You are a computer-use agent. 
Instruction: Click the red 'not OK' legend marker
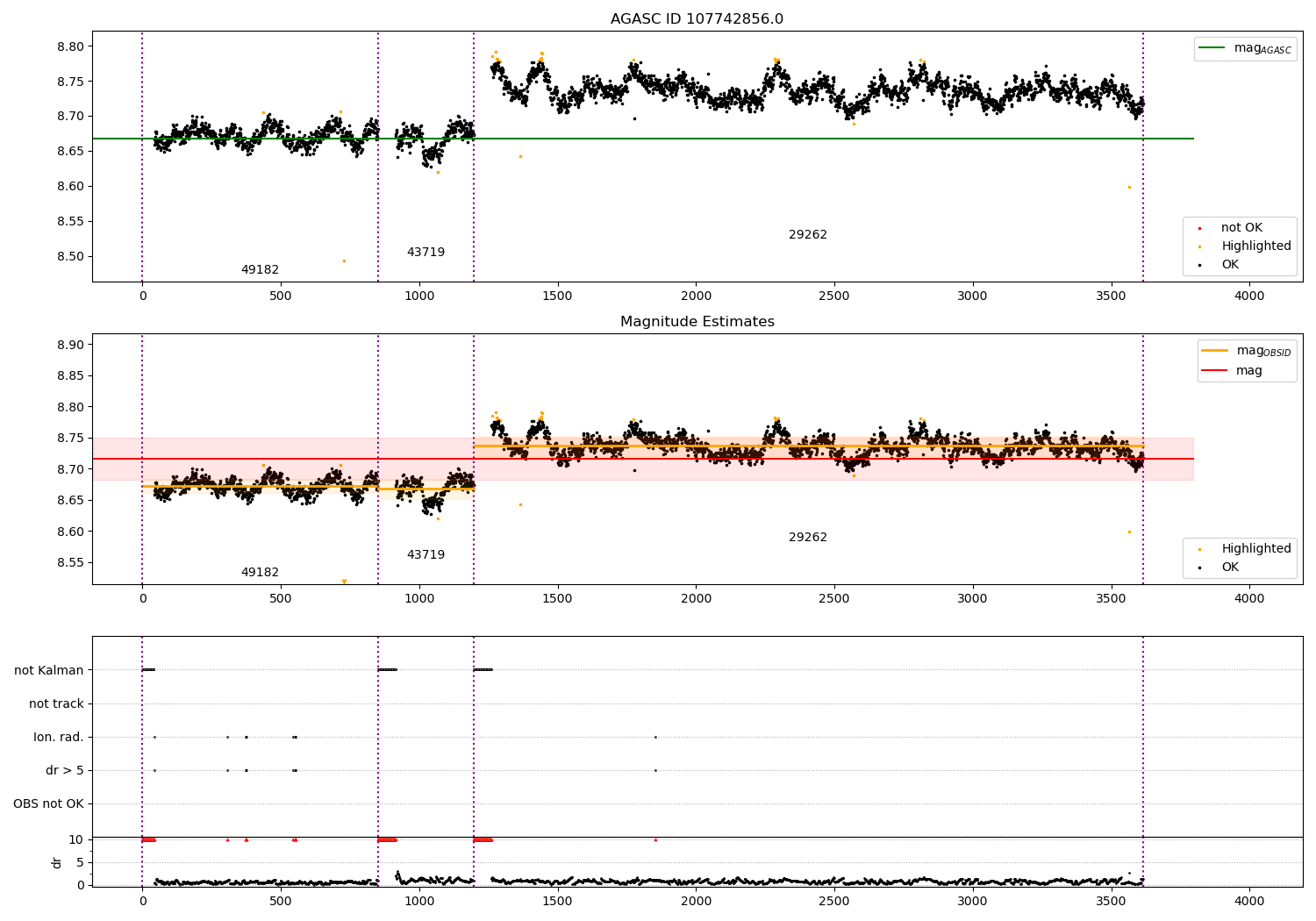(x=1199, y=228)
